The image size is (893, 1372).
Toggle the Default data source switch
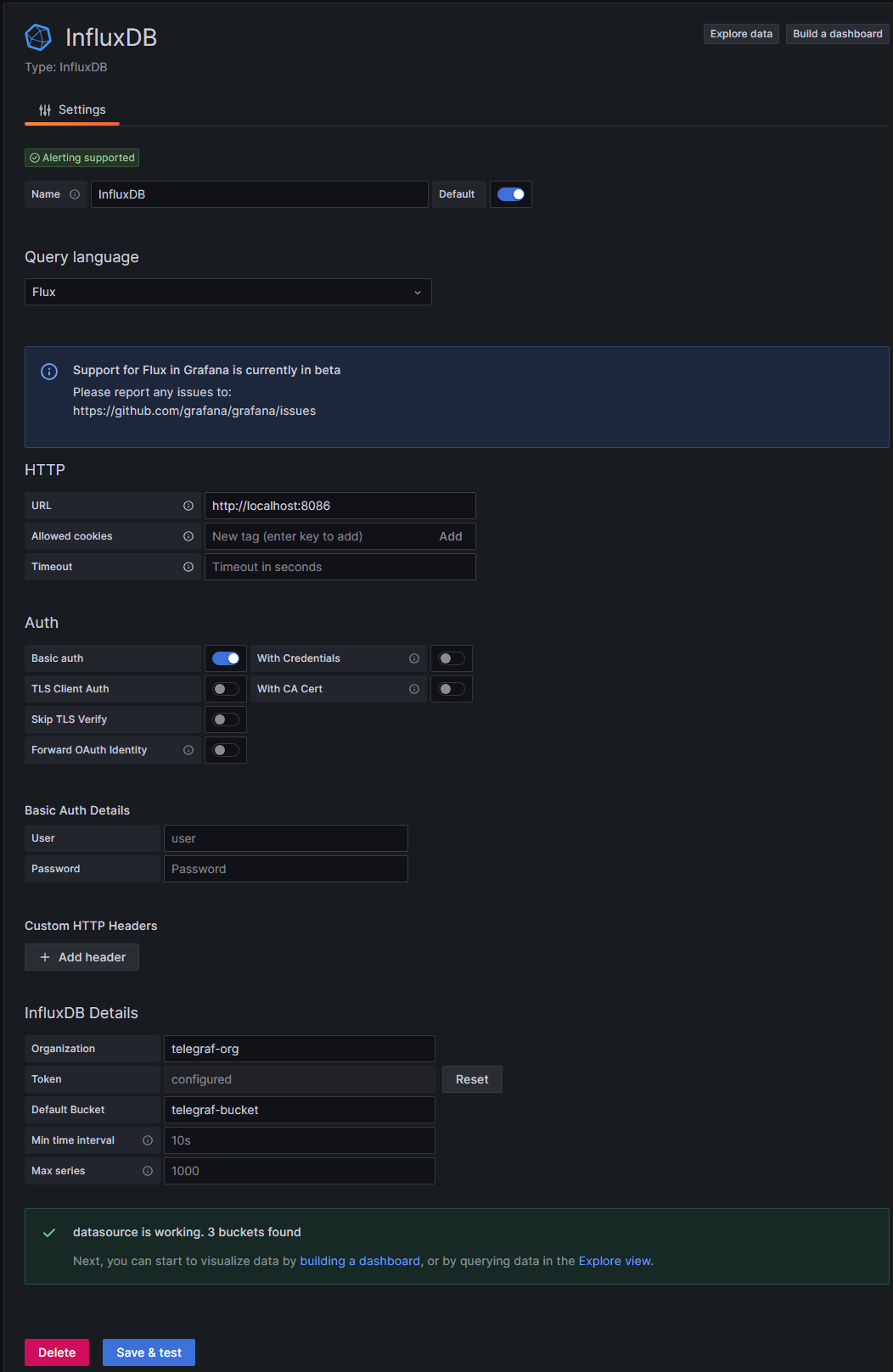pos(511,194)
